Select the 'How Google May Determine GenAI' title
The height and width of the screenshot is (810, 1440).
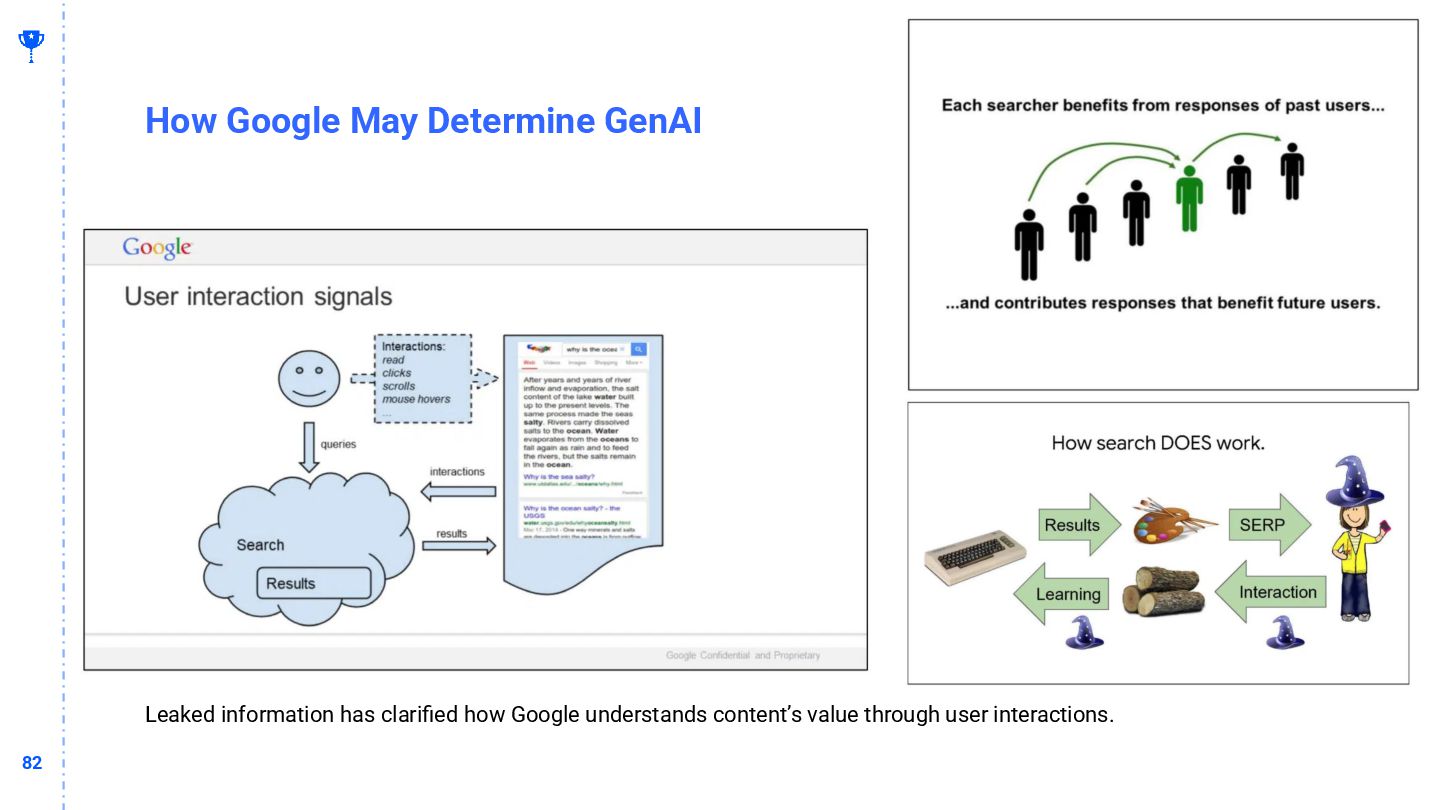click(423, 121)
